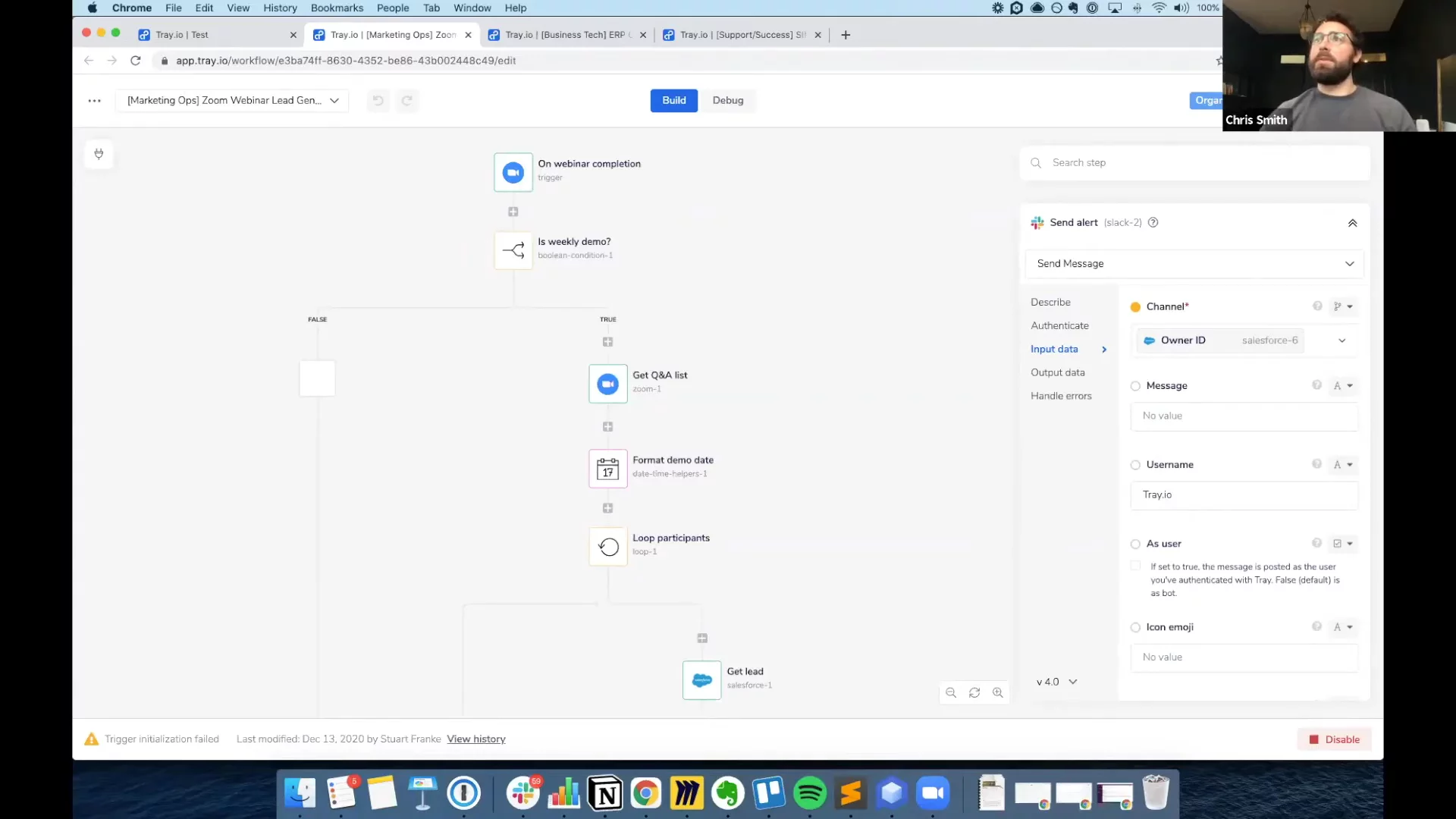Viewport: 1456px width, 819px height.
Task: Zoom out of the workflow canvas
Action: pos(951,692)
